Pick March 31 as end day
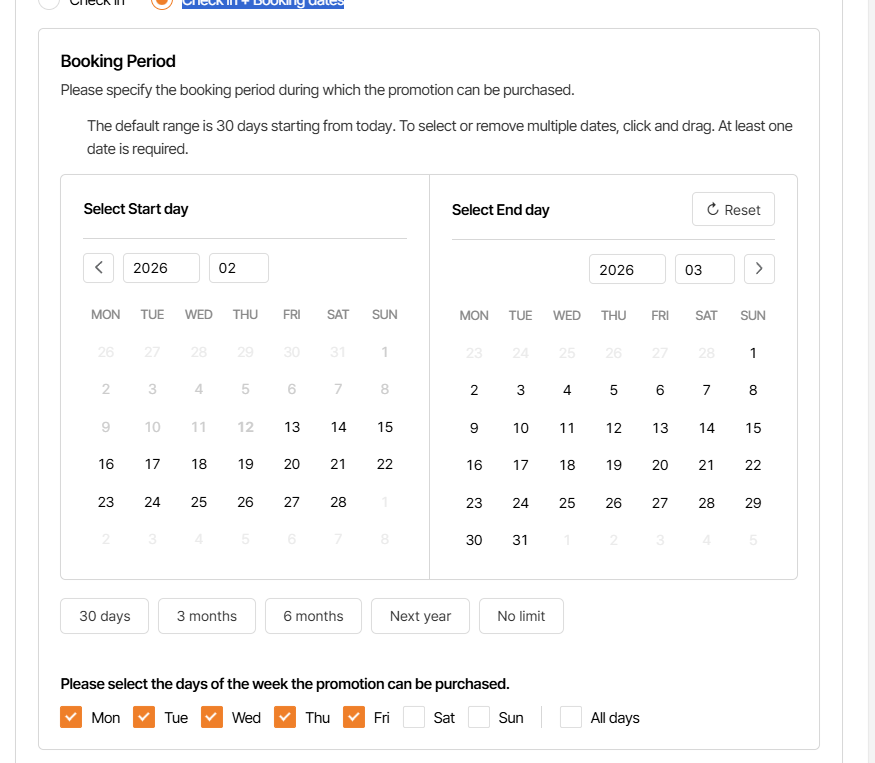The image size is (875, 763). (520, 540)
